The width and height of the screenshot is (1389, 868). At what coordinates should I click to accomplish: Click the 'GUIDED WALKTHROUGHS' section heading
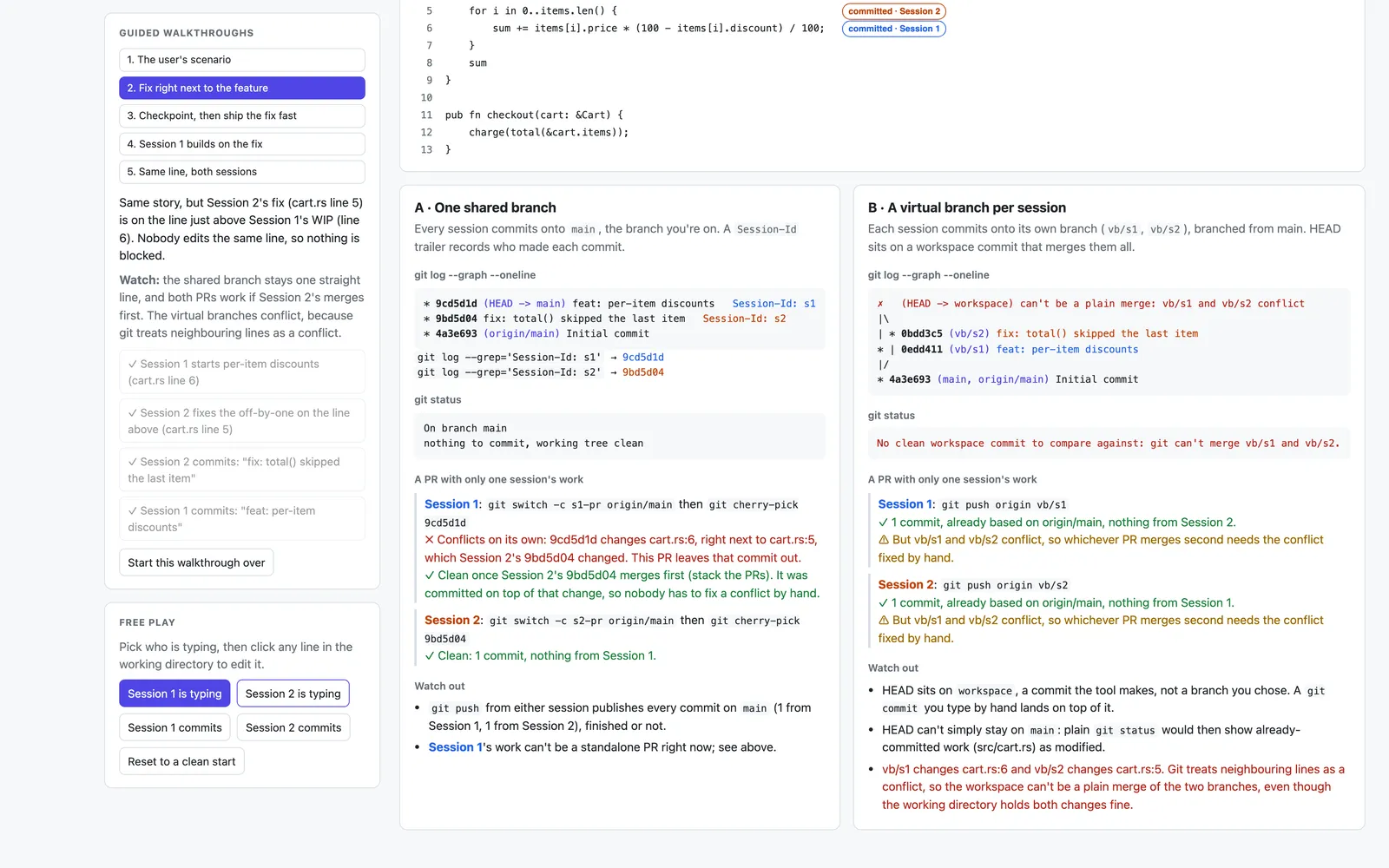click(187, 33)
